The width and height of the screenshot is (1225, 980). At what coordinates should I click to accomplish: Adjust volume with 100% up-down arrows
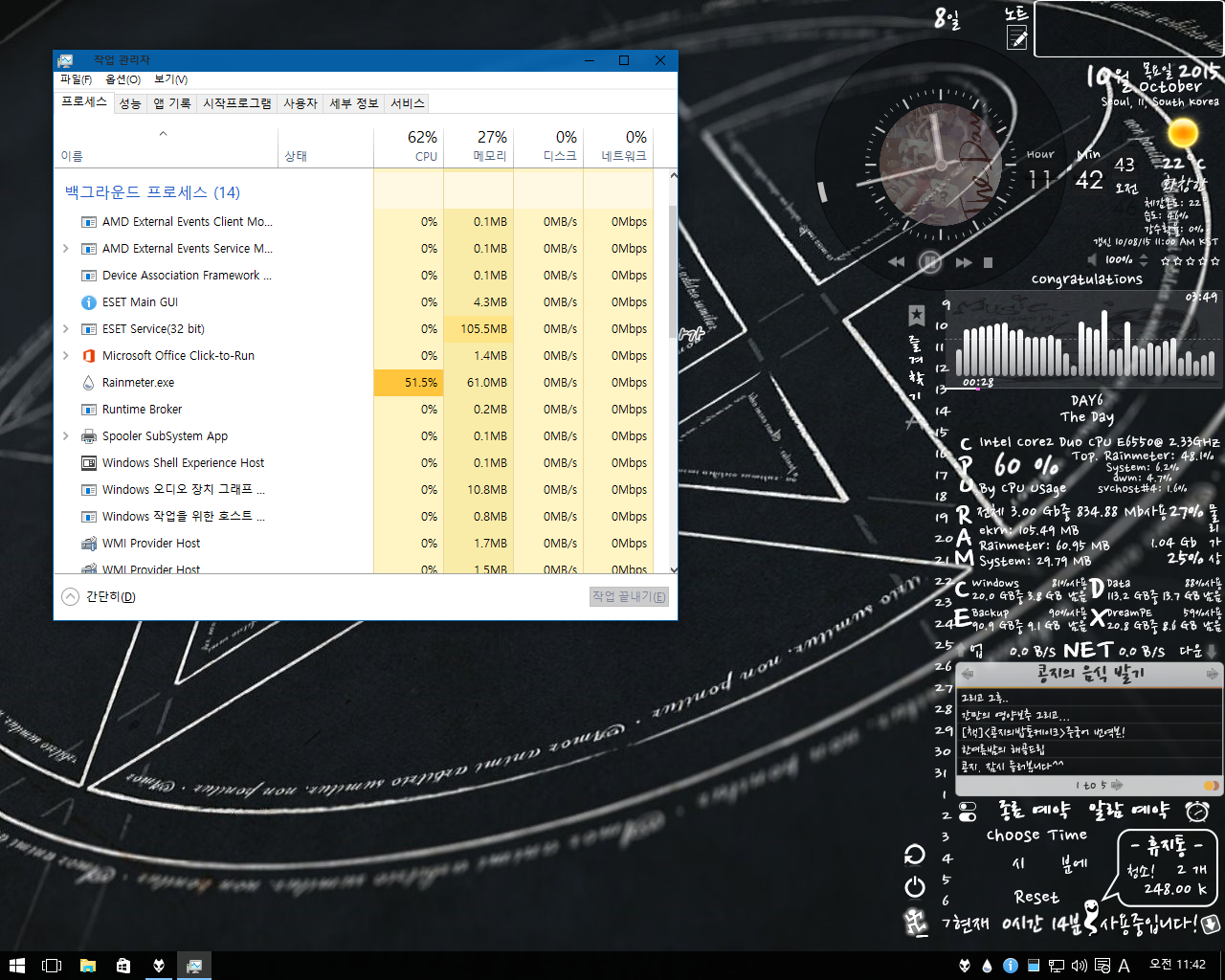point(1143,259)
